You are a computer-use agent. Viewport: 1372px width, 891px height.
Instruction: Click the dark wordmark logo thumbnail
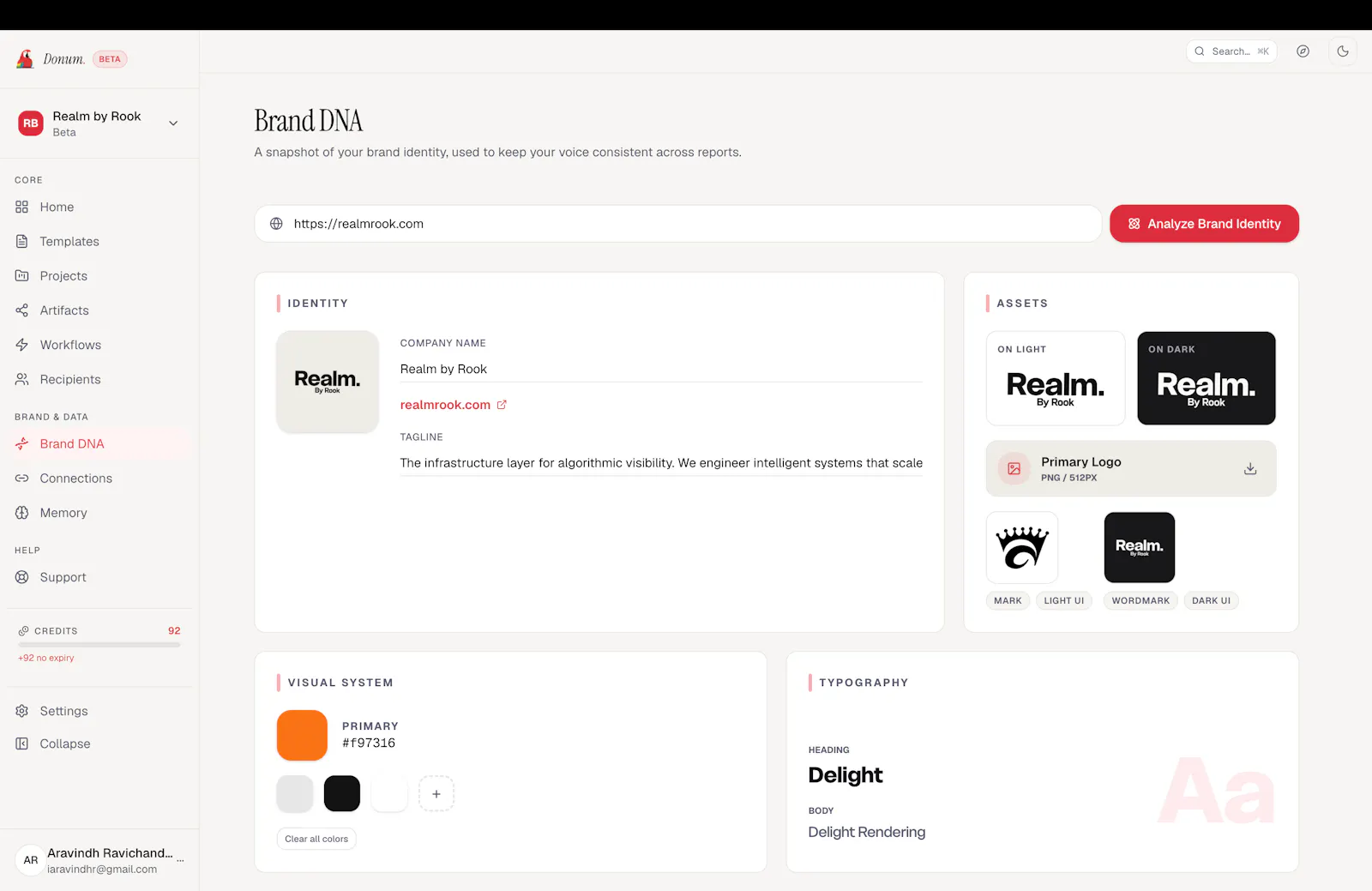[1140, 548]
